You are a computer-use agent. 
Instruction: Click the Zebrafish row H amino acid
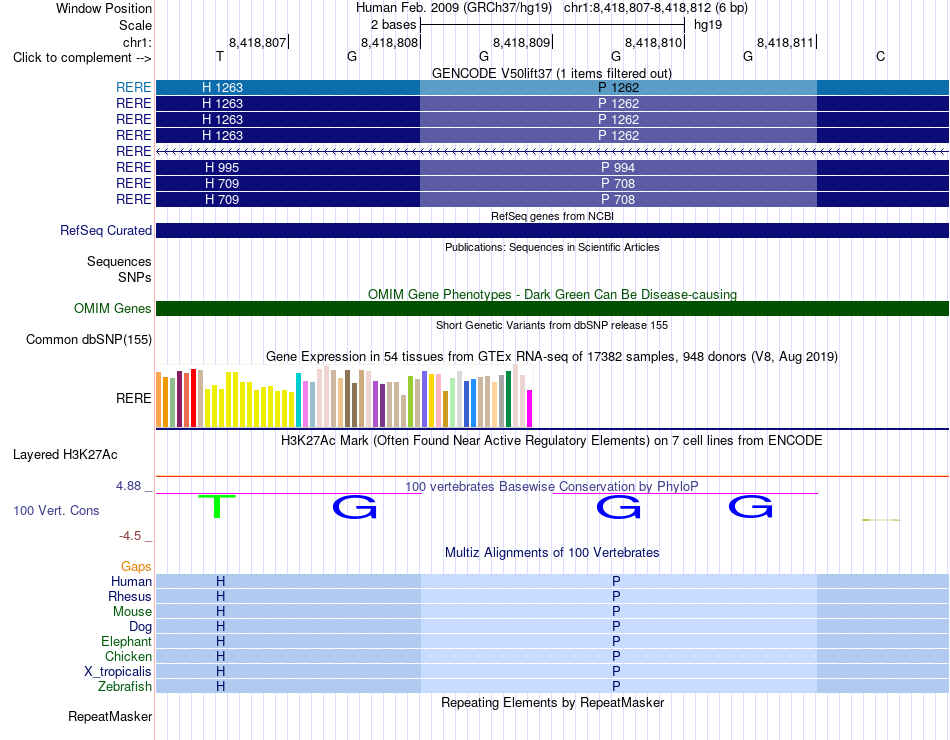[221, 687]
